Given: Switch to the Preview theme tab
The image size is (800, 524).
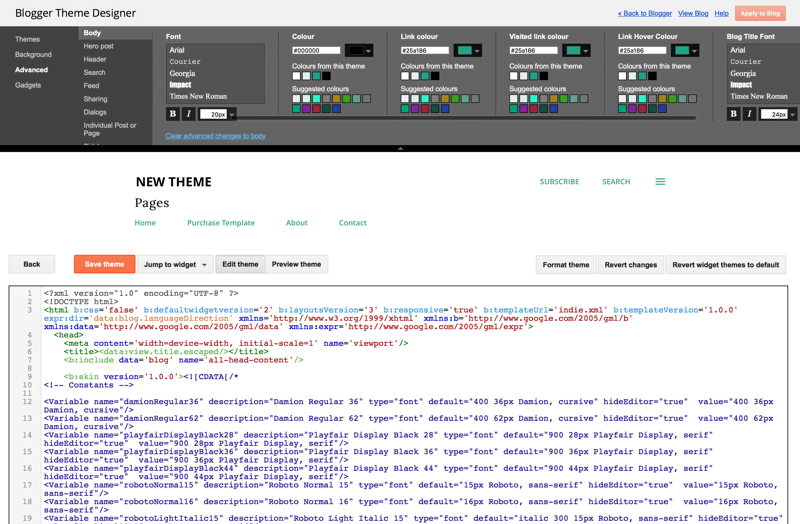Looking at the screenshot, I should click(x=296, y=264).
